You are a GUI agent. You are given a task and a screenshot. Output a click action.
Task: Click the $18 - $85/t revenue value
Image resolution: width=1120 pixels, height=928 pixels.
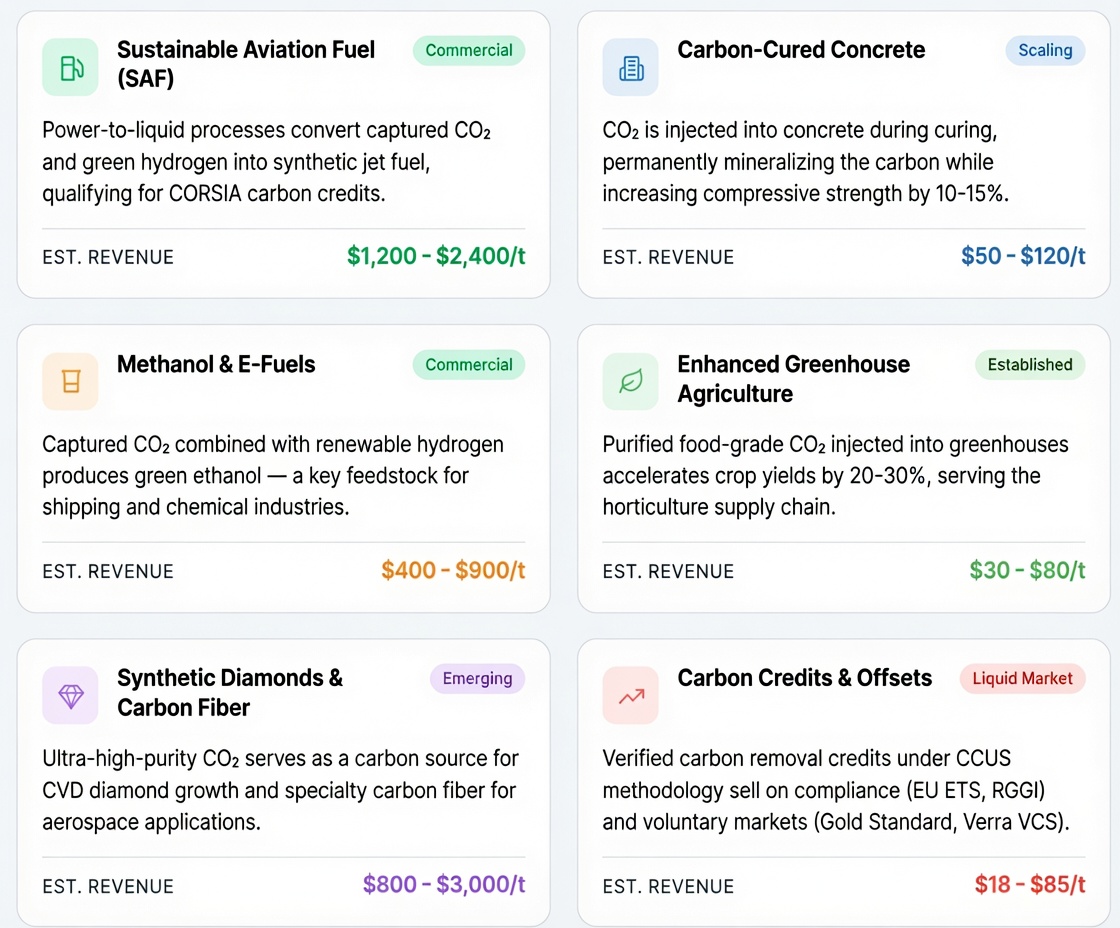click(x=1030, y=884)
